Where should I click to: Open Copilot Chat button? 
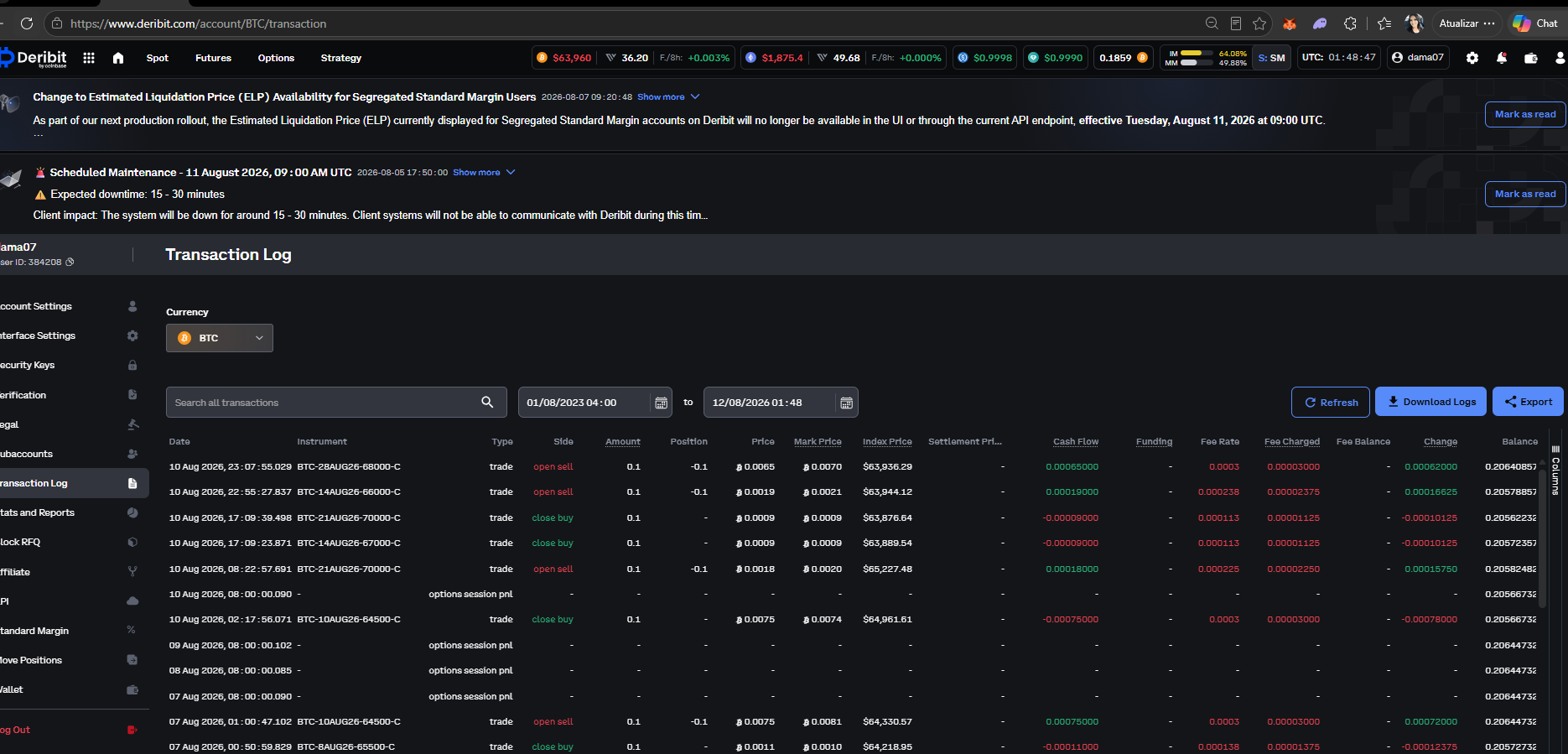(x=1536, y=23)
